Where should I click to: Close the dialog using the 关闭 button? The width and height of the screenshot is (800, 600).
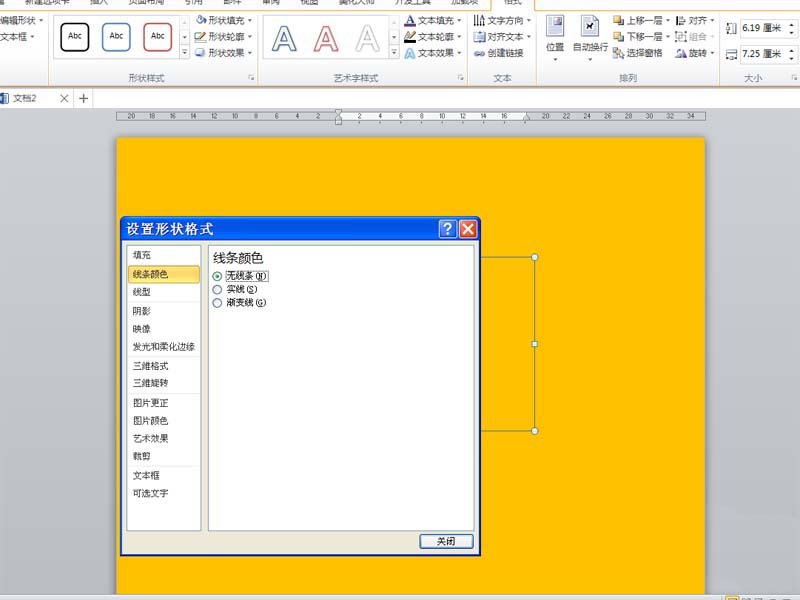(x=444, y=540)
